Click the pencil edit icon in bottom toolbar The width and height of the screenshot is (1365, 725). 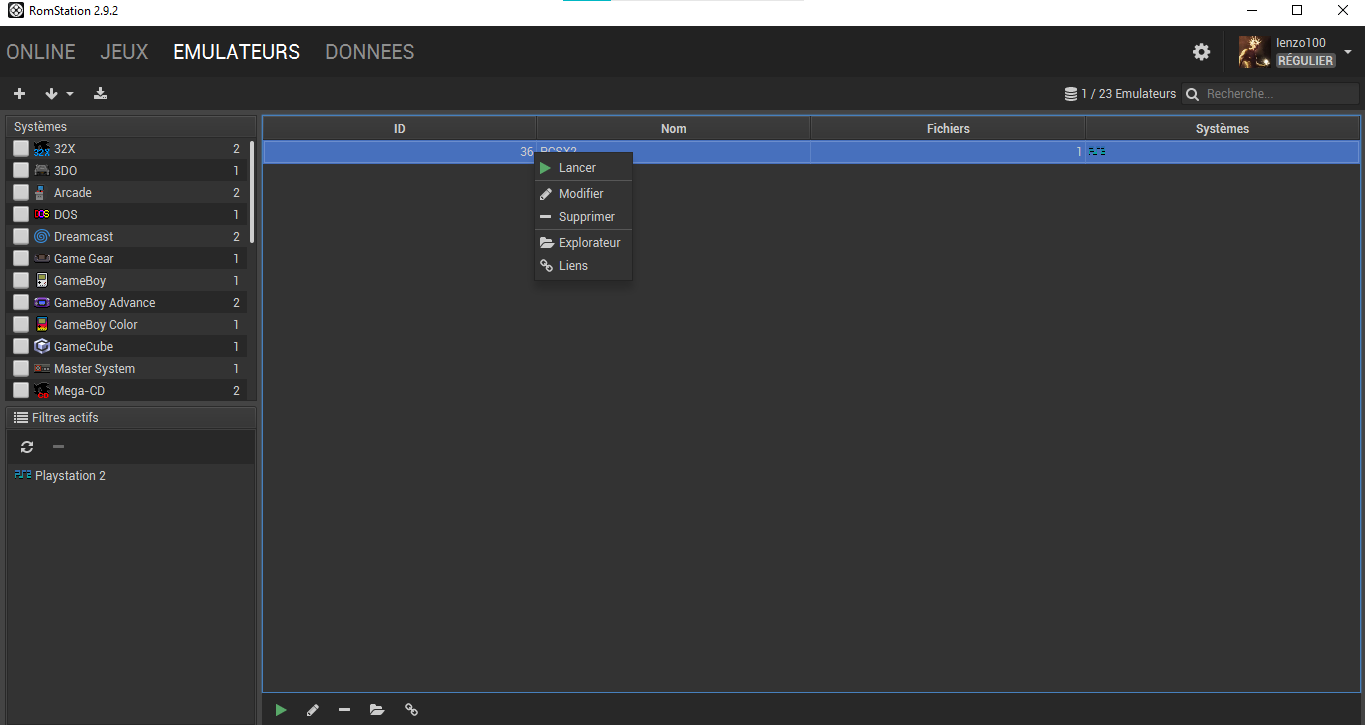pyautogui.click(x=313, y=710)
